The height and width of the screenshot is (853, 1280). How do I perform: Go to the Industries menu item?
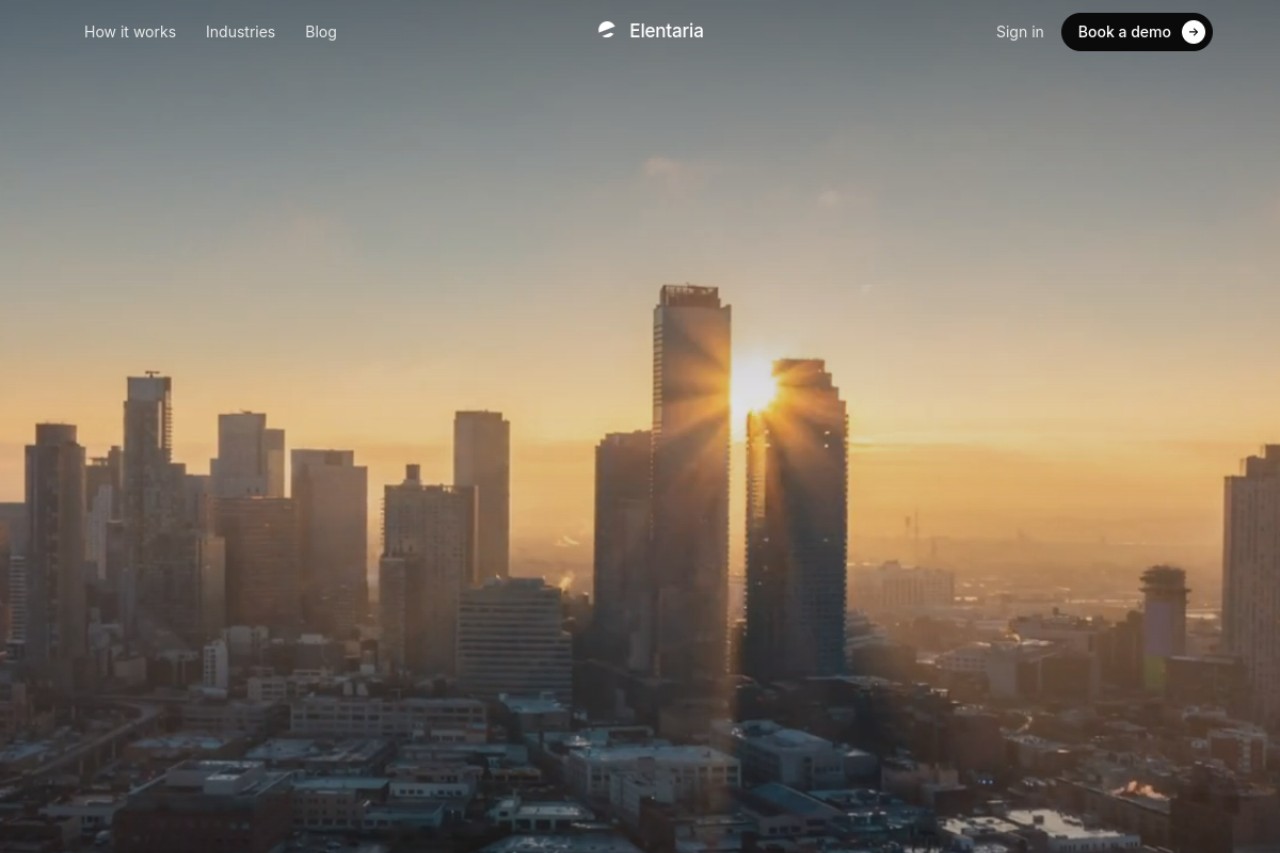(x=240, y=32)
